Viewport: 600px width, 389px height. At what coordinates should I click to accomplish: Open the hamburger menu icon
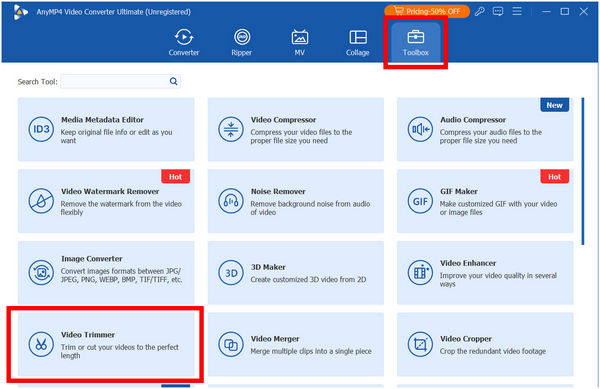(x=517, y=11)
